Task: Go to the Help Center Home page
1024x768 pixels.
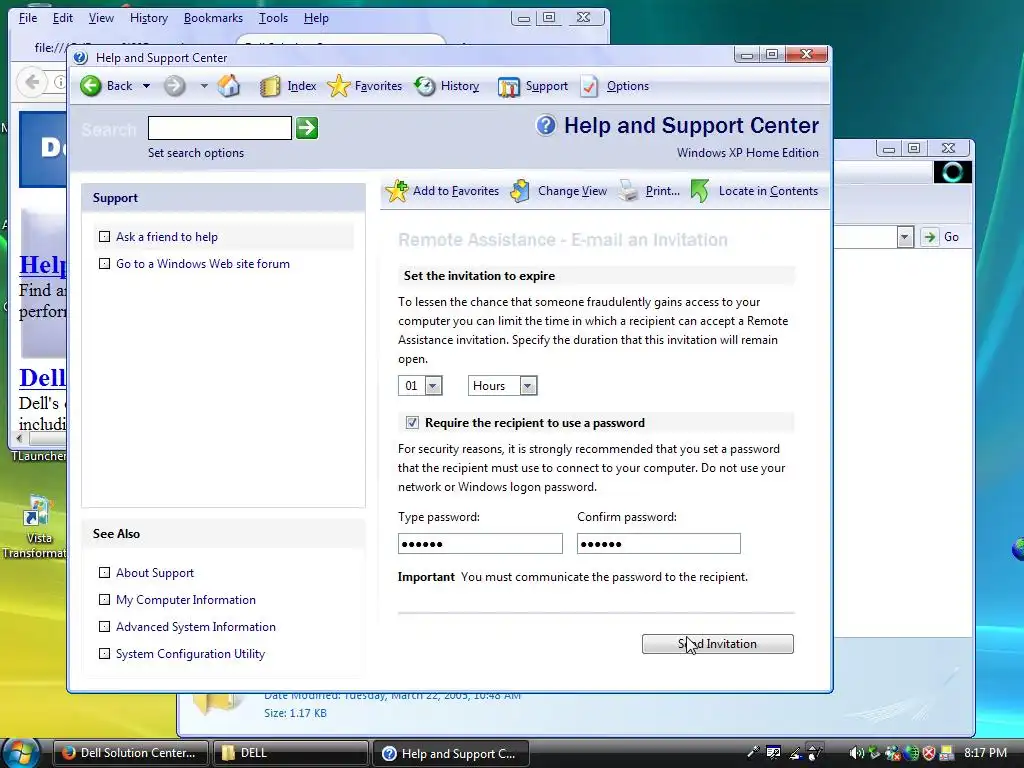Action: coord(229,86)
